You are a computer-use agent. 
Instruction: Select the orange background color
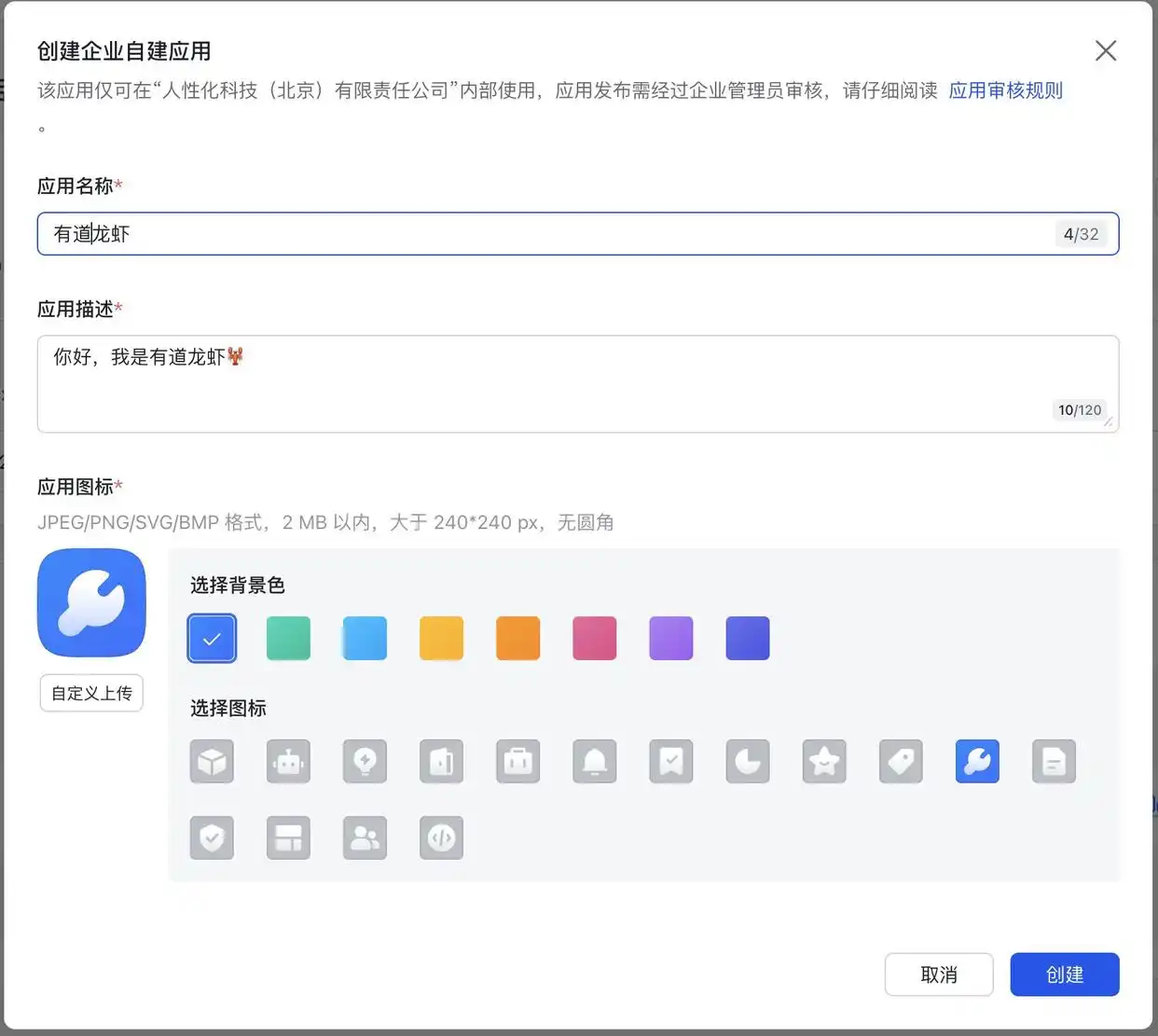517,638
